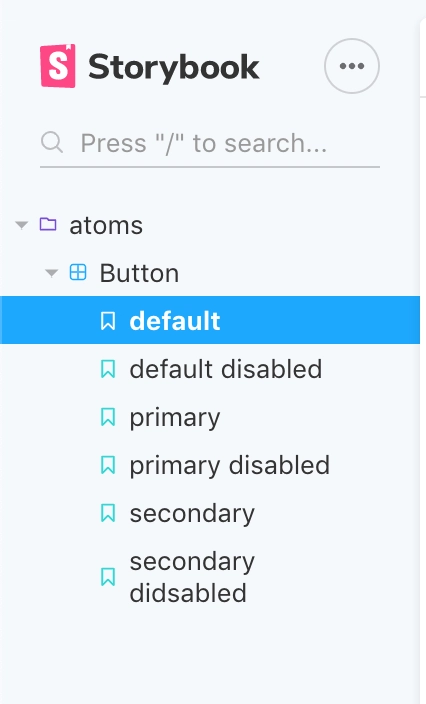Viewport: 426px width, 704px height.
Task: Click the bookmark icon beside secondary
Action: [108, 513]
